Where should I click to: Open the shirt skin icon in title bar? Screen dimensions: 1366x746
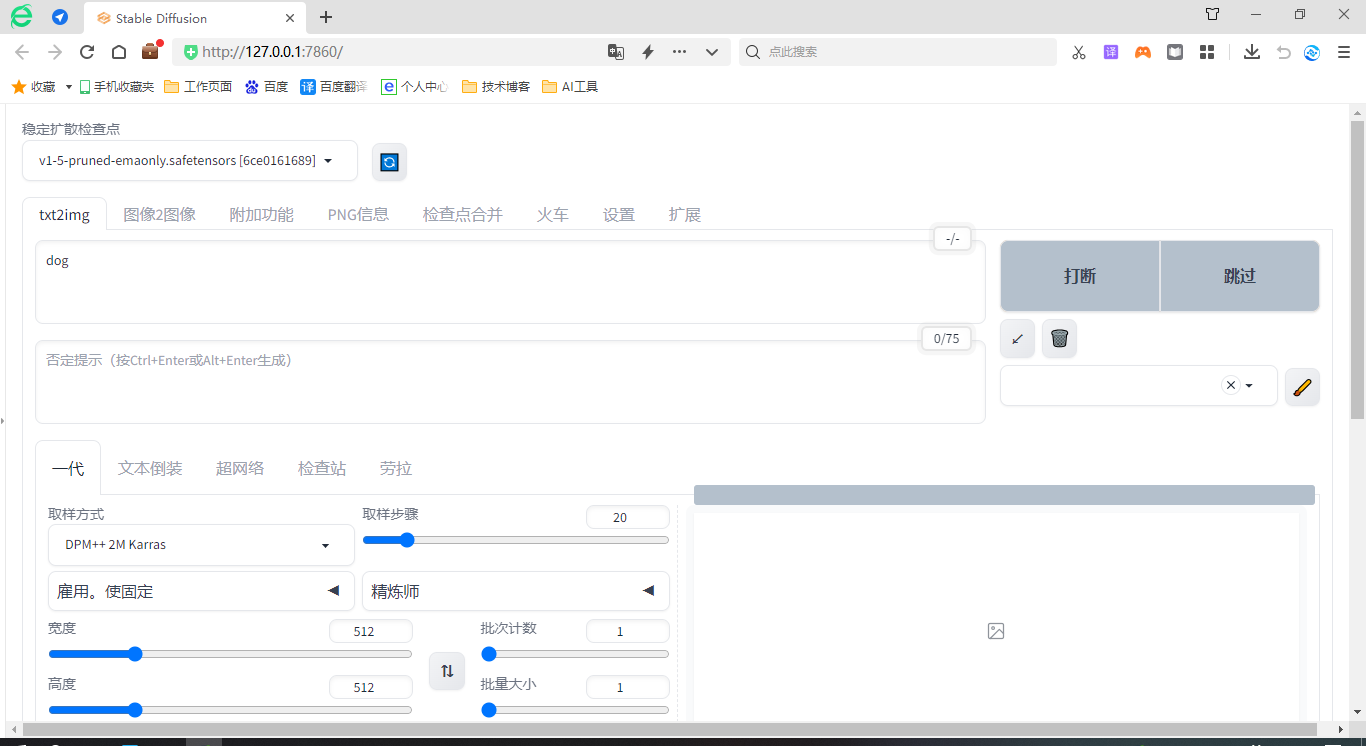click(1213, 14)
